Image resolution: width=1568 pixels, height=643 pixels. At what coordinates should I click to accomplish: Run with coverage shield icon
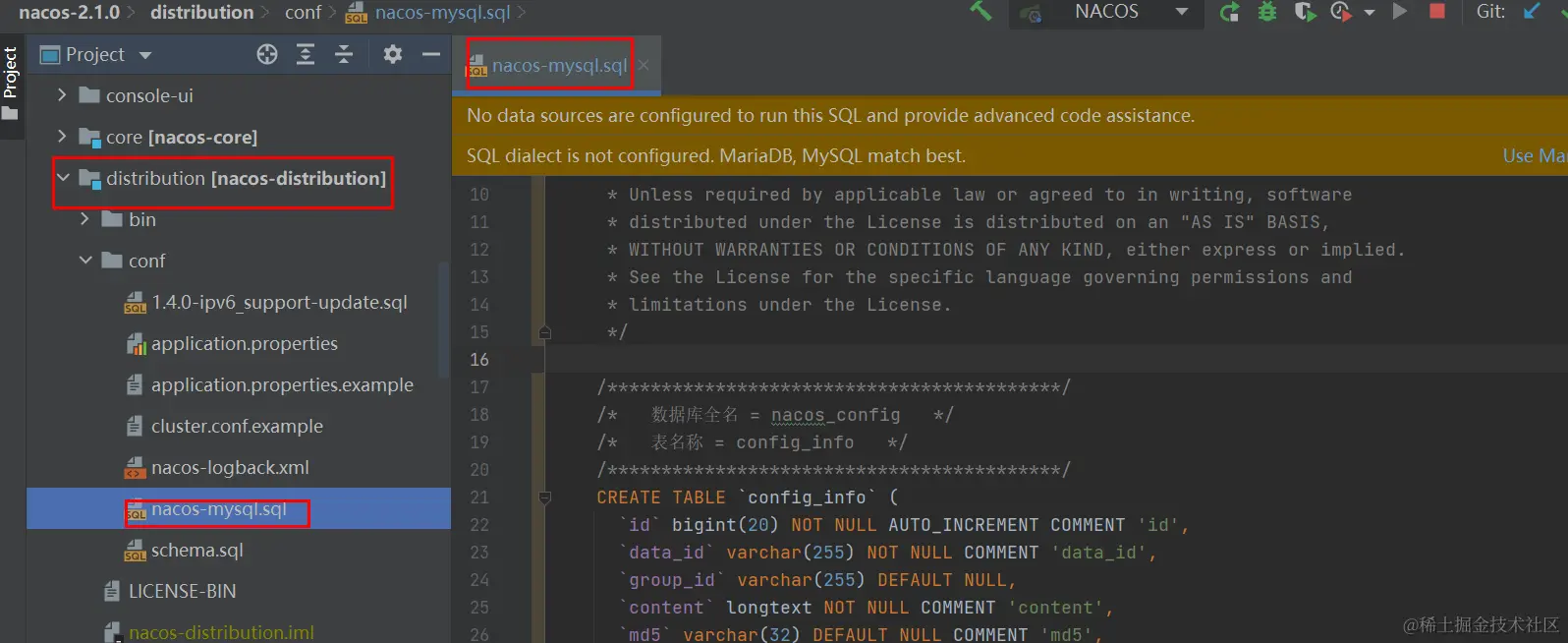coord(1304,12)
